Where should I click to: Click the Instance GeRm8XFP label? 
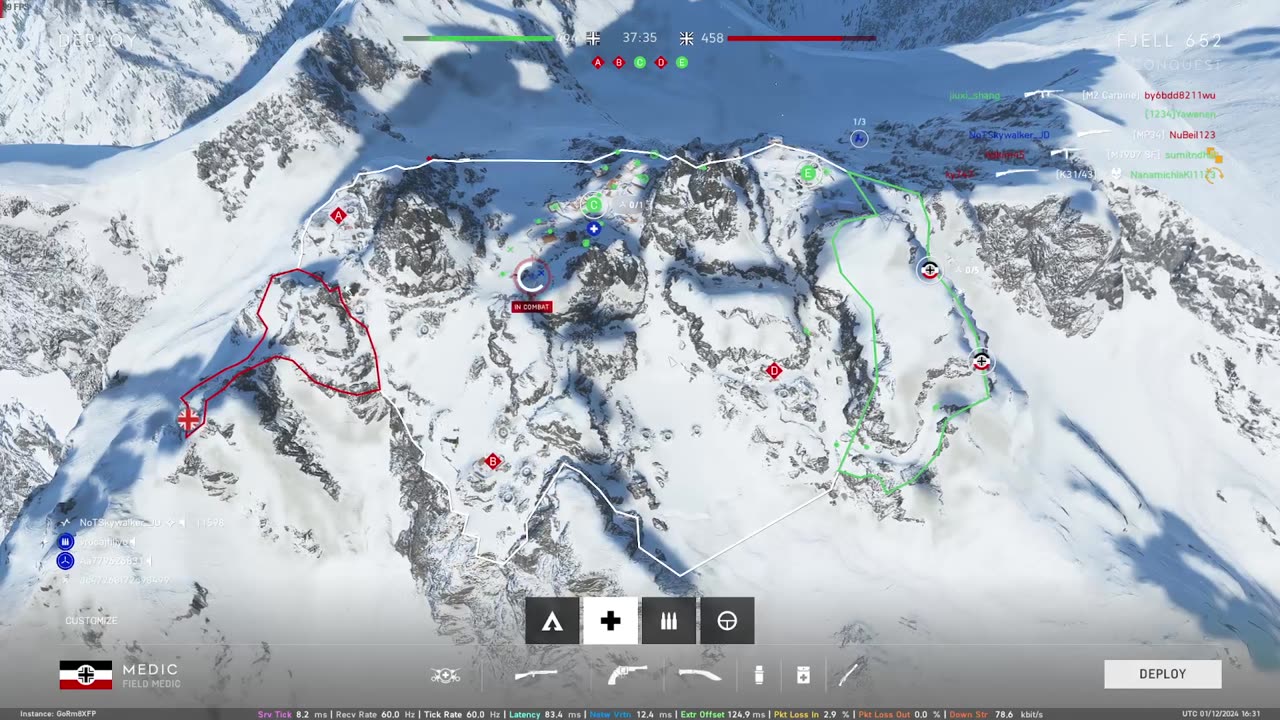point(58,714)
